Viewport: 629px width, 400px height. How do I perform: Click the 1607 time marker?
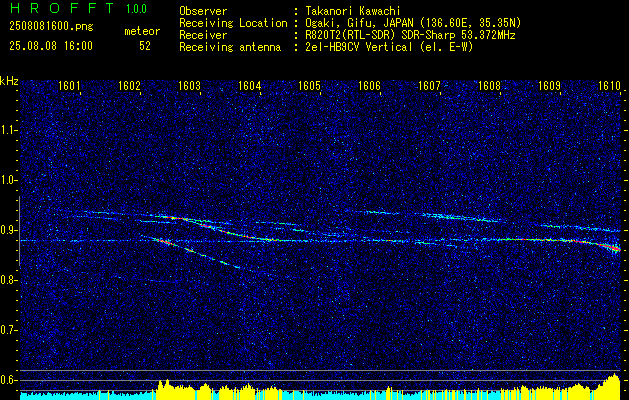(x=430, y=85)
